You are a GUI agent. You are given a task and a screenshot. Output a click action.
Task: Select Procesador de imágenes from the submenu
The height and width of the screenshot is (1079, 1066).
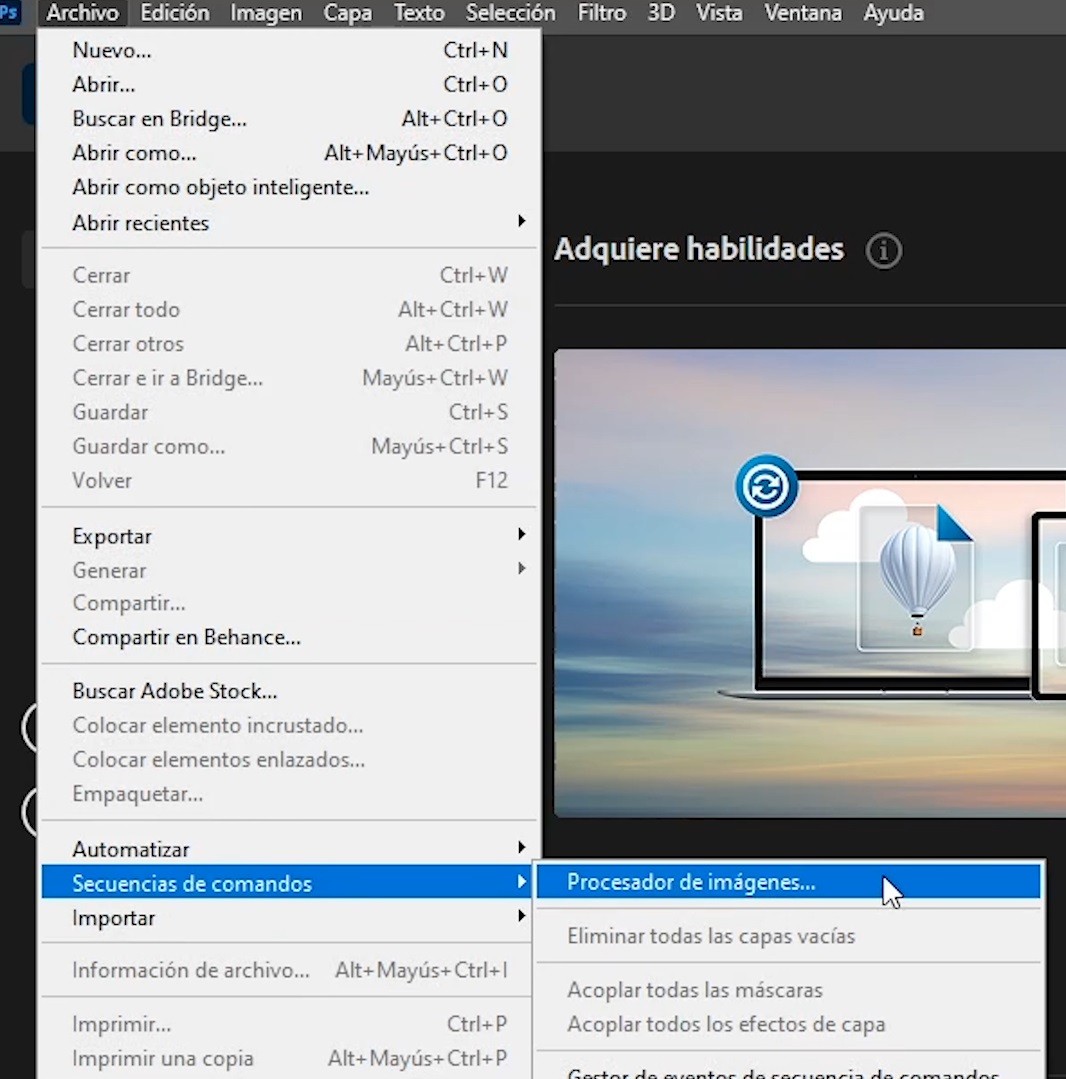691,882
